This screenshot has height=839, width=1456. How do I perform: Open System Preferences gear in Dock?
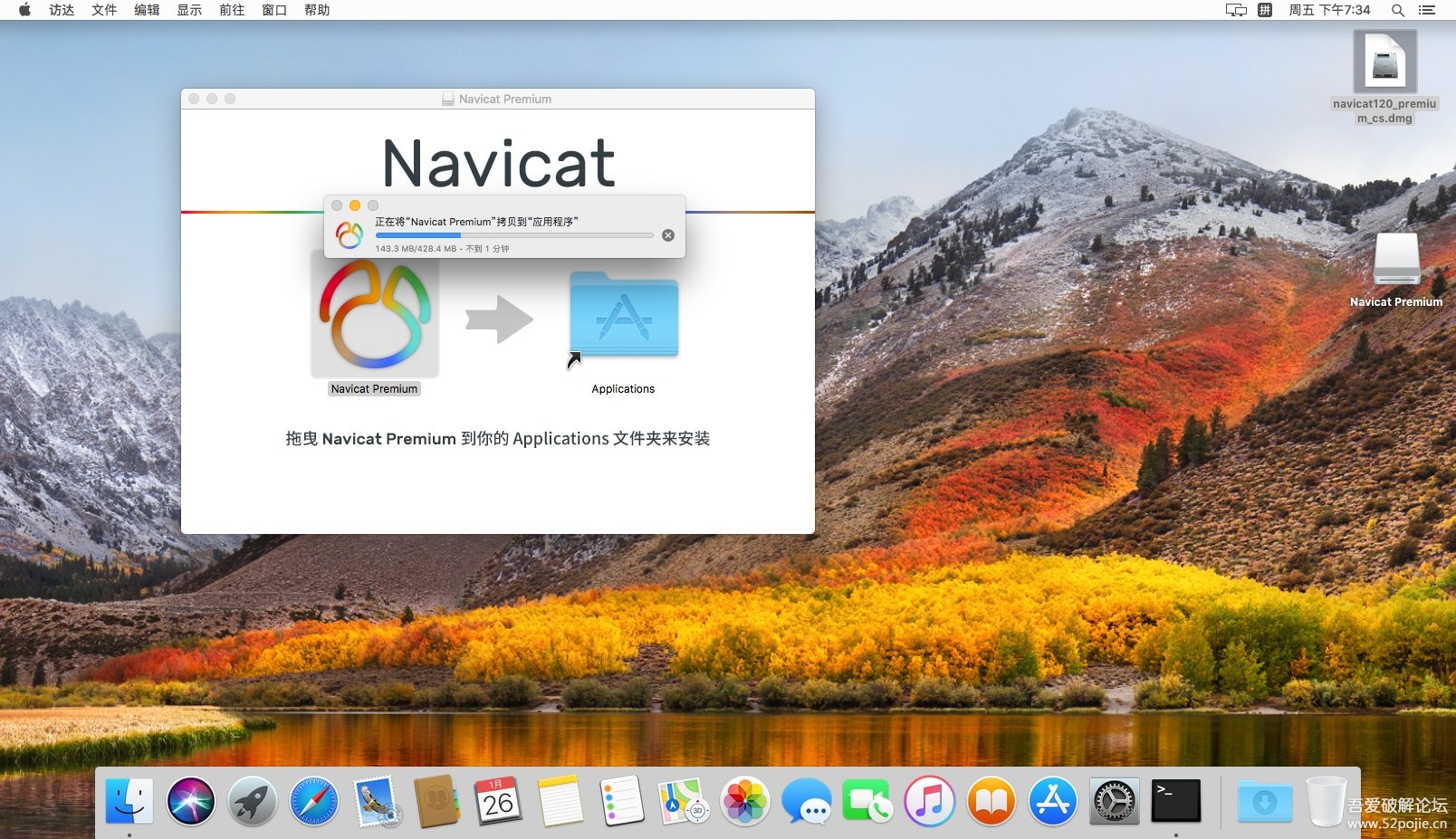pyautogui.click(x=1115, y=801)
